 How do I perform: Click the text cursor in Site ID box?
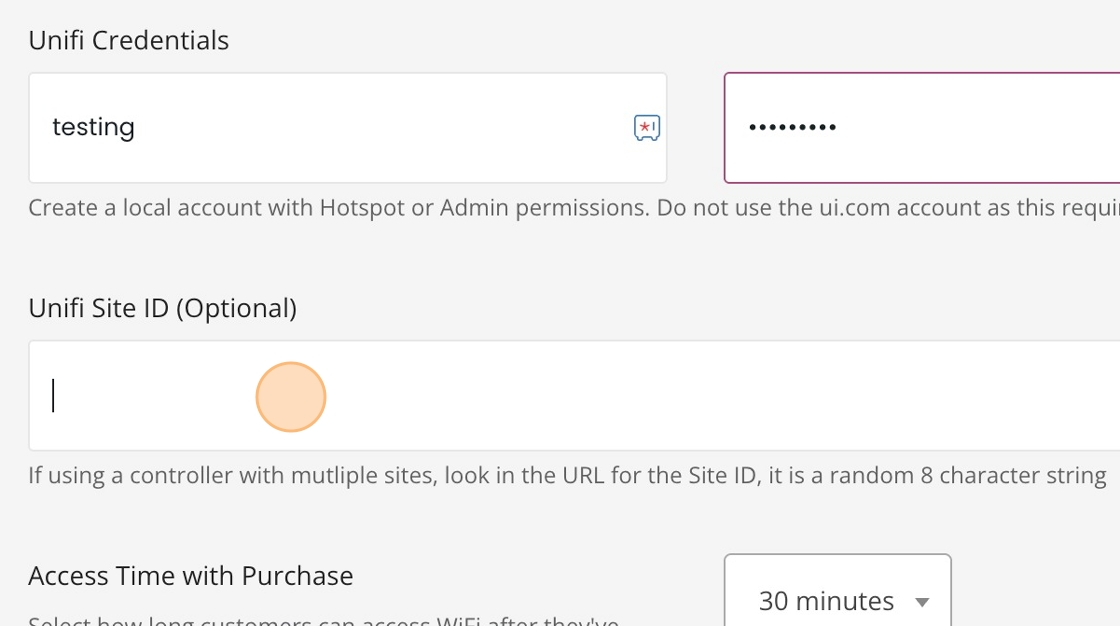54,396
